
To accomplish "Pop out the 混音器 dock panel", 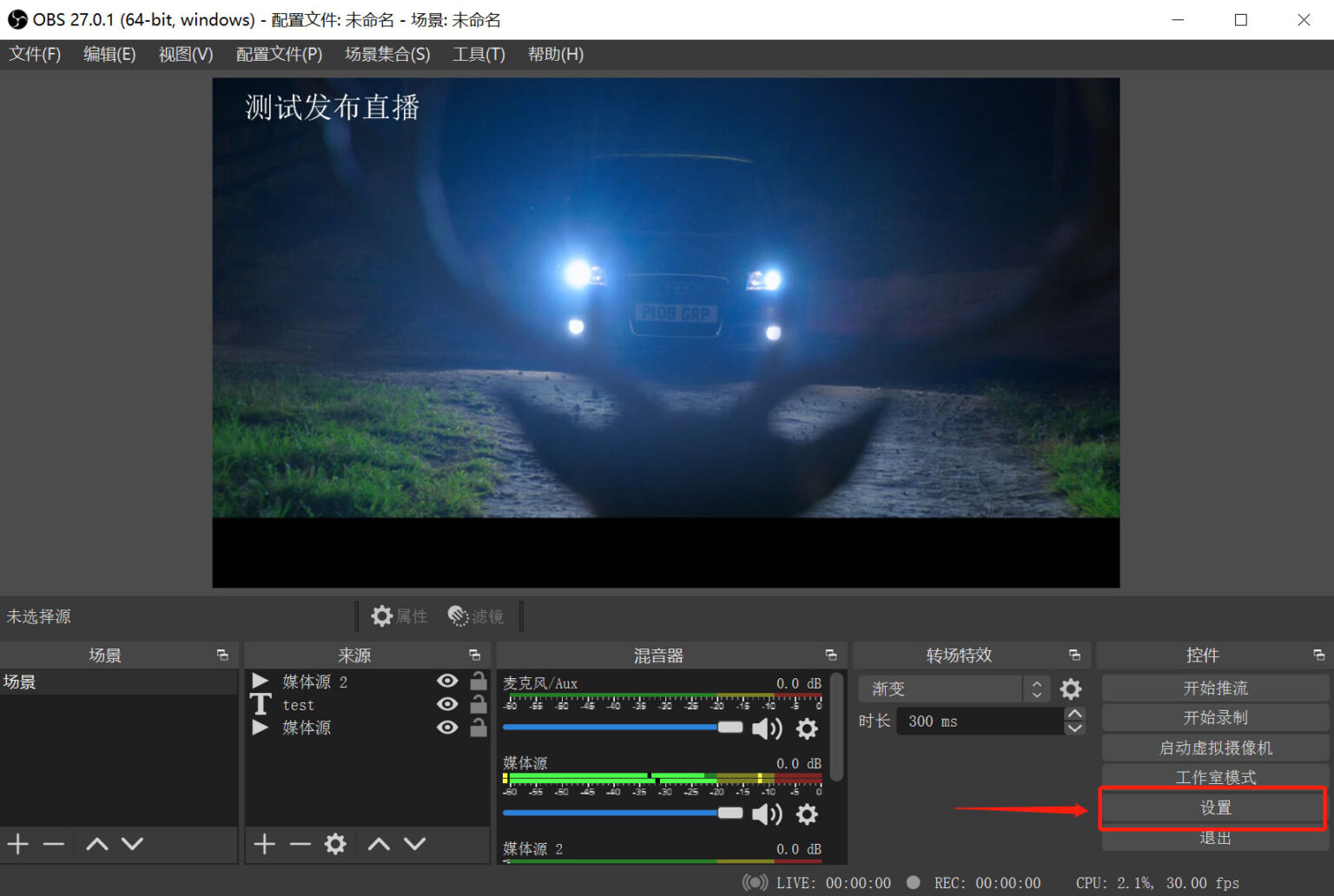I will 831,656.
